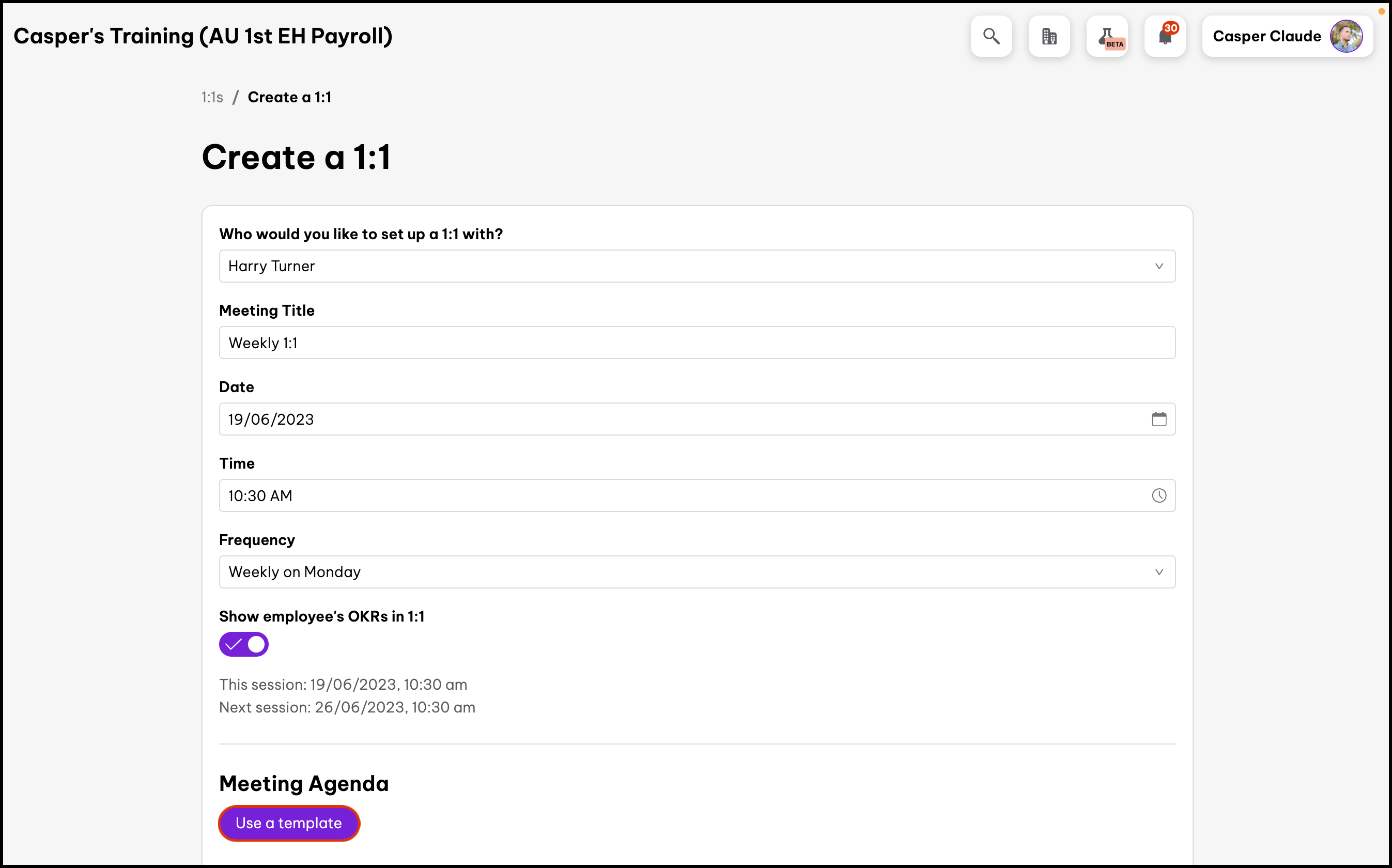
Task: Click Casper Claude's profile avatar
Action: 1345,36
